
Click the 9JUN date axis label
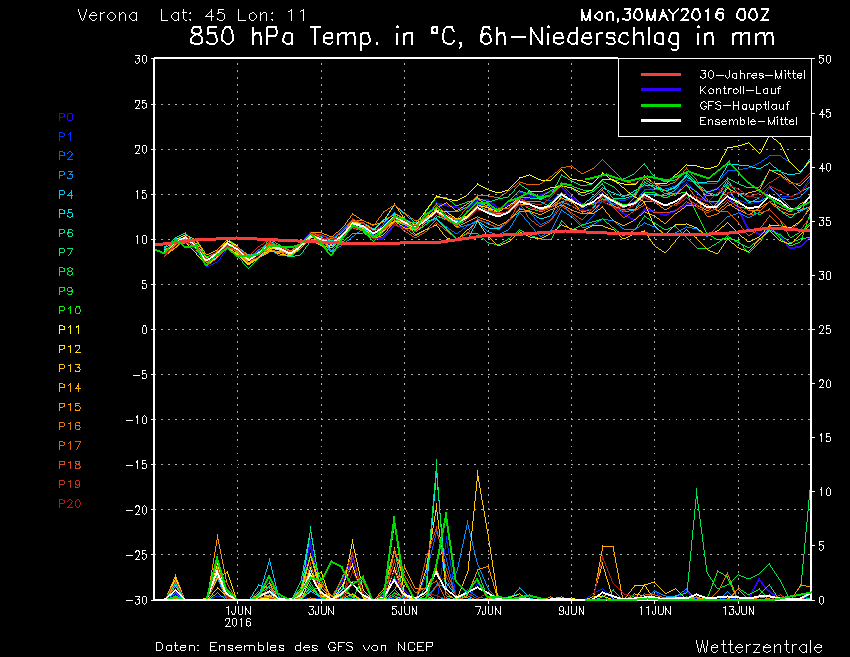point(572,611)
